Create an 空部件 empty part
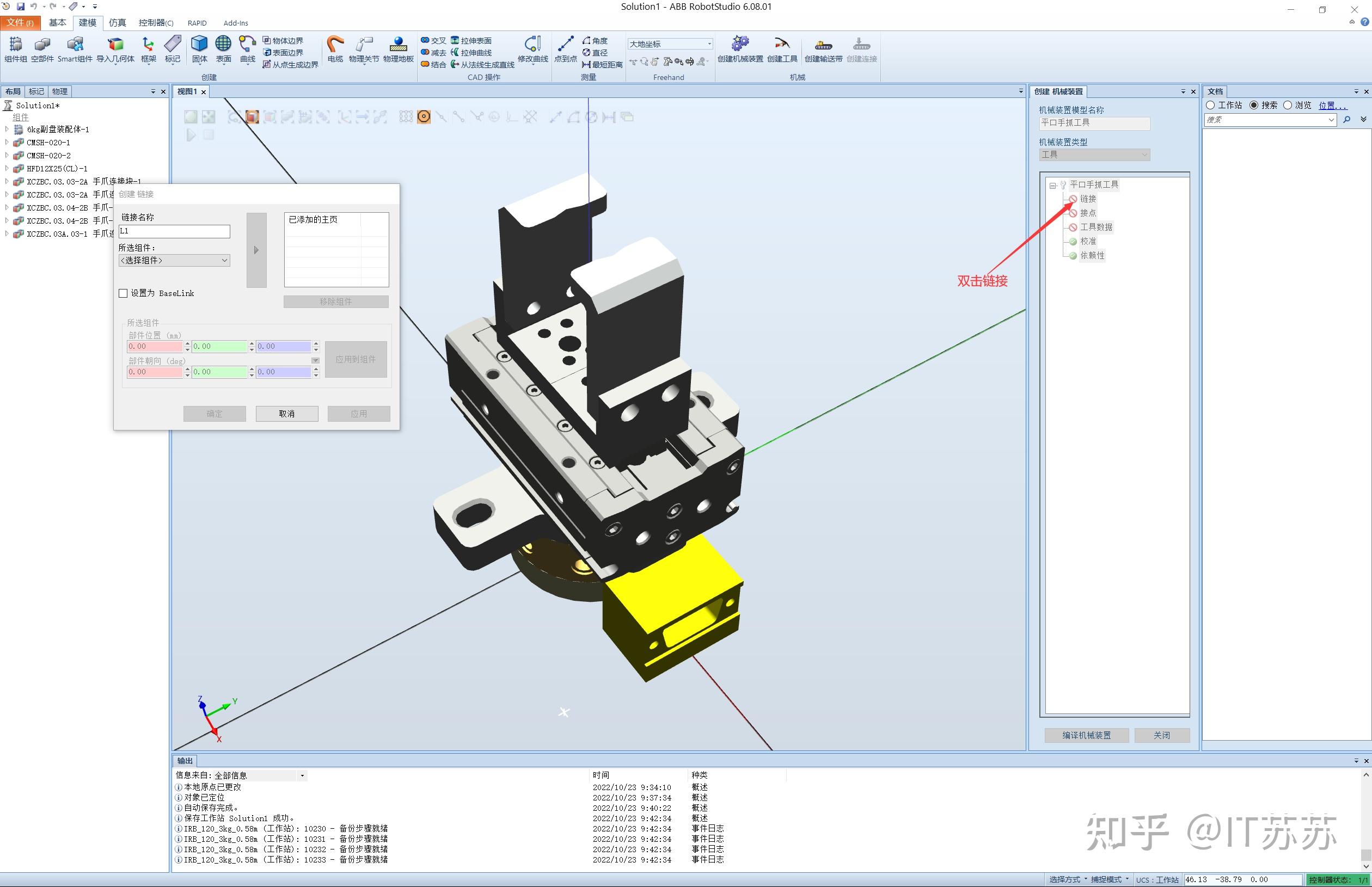Viewport: 1372px width, 887px height. (x=42, y=49)
